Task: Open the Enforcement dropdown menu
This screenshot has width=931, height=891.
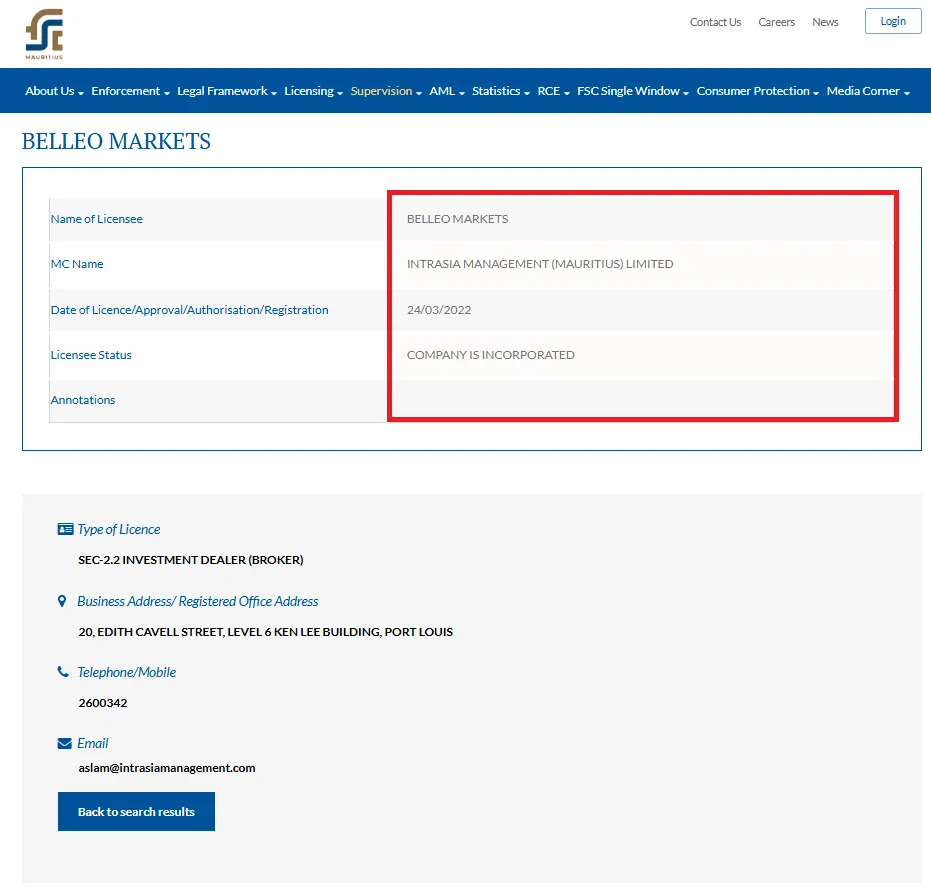Action: 130,91
